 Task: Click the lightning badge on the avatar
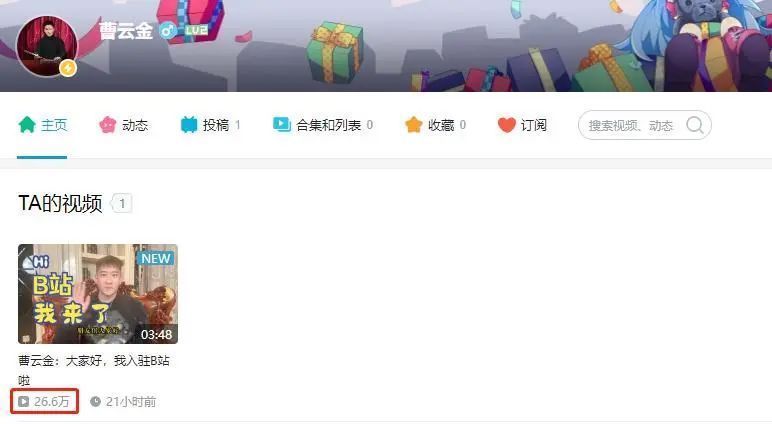point(68,67)
